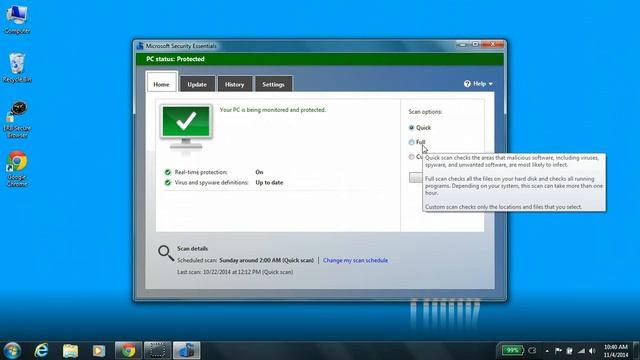Click the 10:40 AM clock in tray
This screenshot has width=640, height=360.
pyautogui.click(x=616, y=347)
